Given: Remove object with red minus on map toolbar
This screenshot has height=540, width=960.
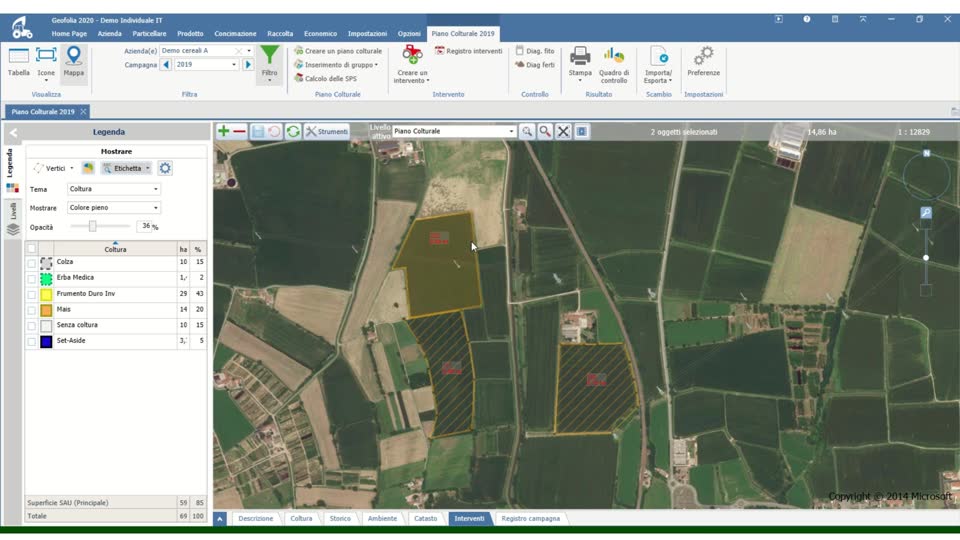Looking at the screenshot, I should (x=239, y=131).
